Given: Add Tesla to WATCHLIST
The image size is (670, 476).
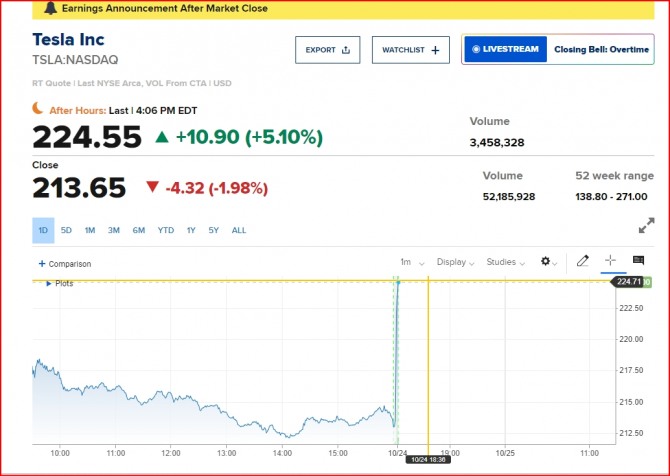Looking at the screenshot, I should (411, 50).
